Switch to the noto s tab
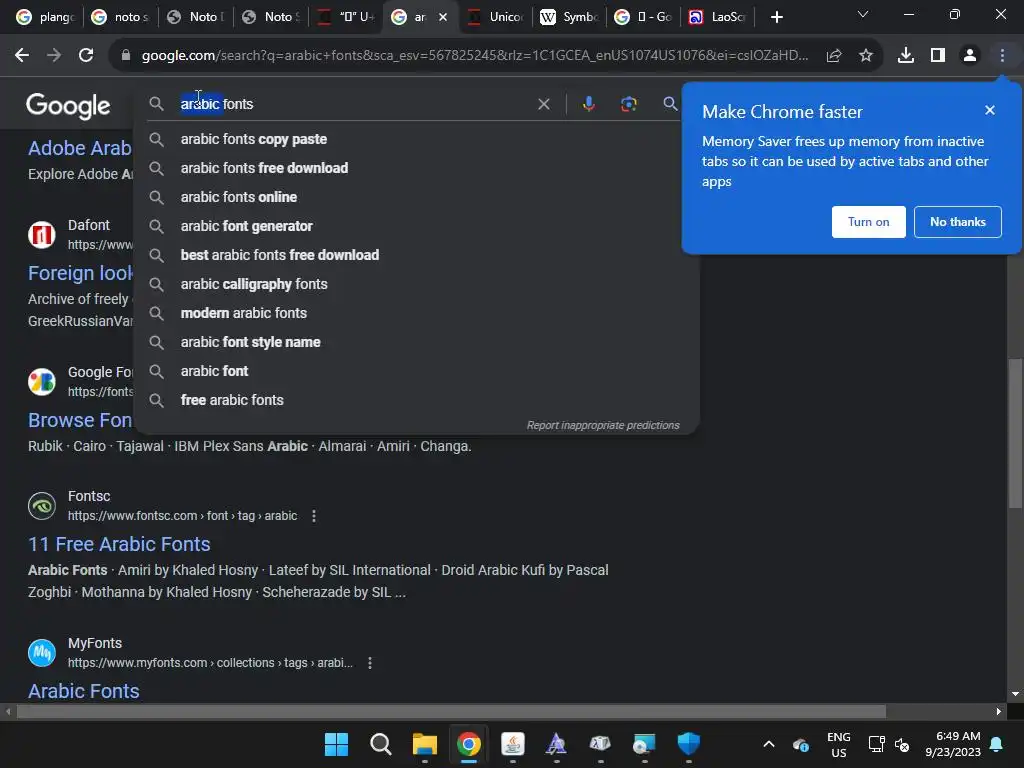The width and height of the screenshot is (1024, 768). tap(121, 17)
